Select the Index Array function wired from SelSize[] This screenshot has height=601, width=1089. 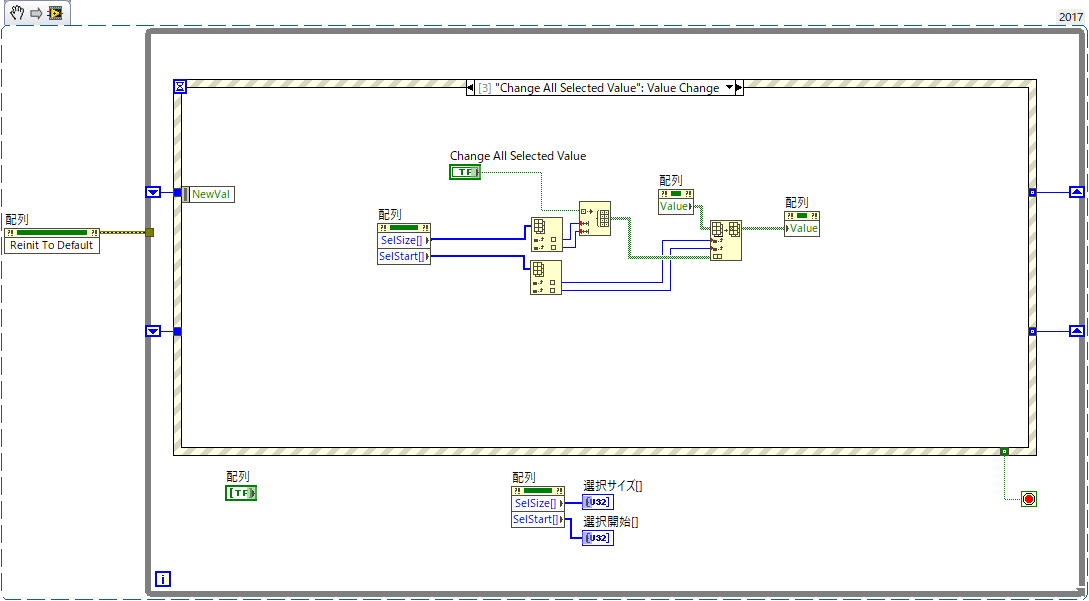546,236
